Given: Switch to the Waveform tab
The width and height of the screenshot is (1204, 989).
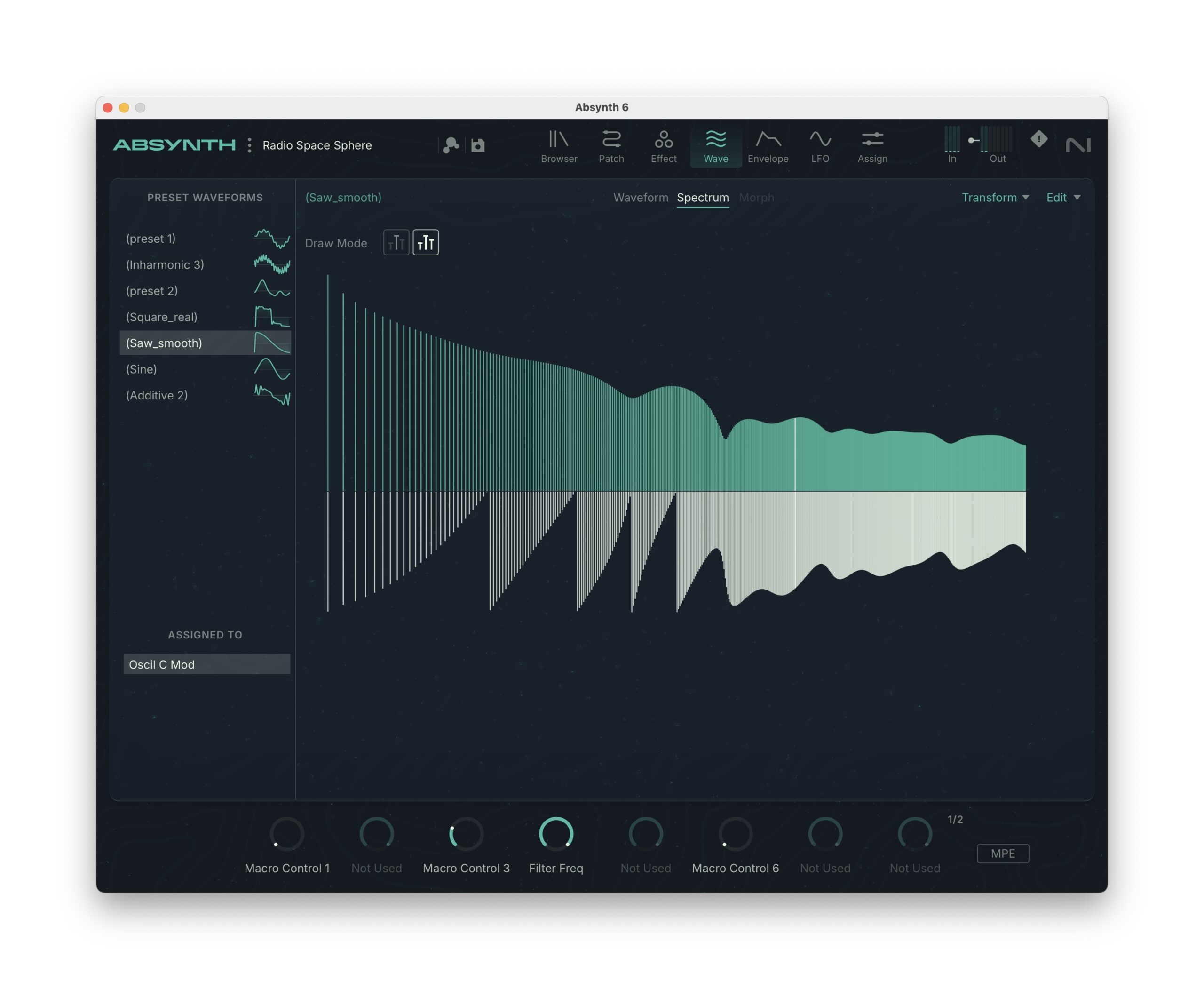Looking at the screenshot, I should coord(640,198).
